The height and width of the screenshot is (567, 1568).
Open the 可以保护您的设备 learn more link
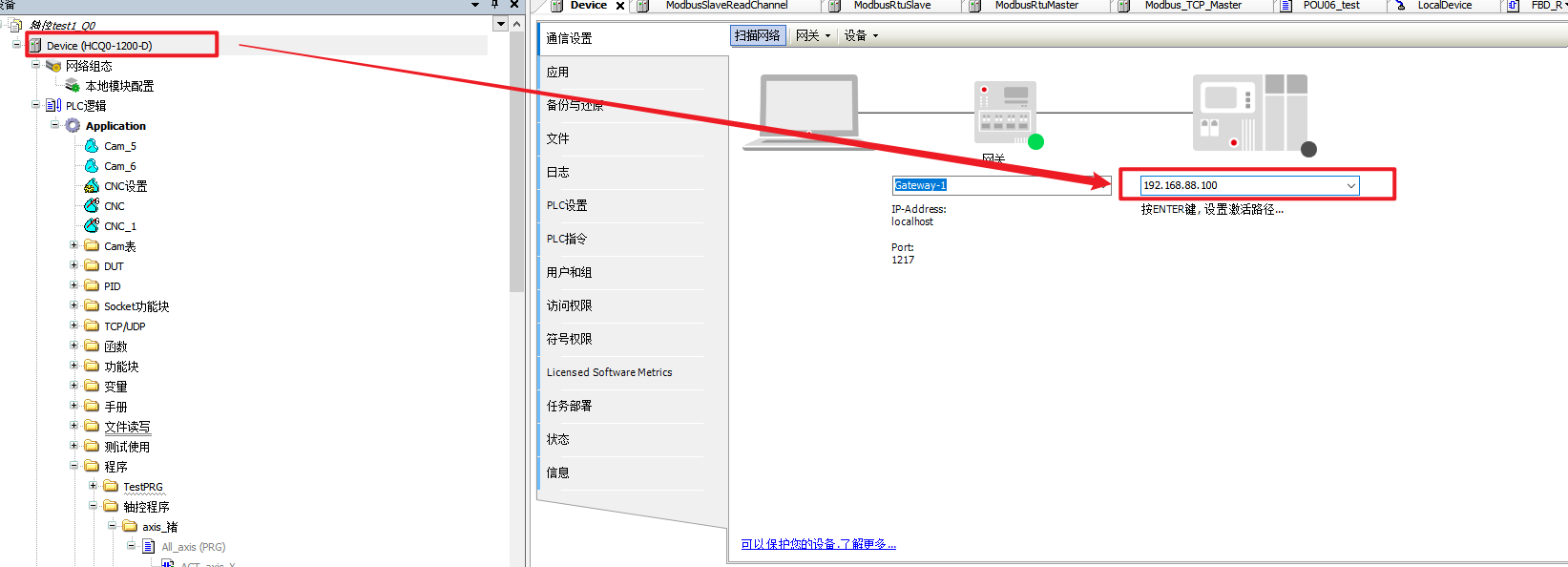818,544
